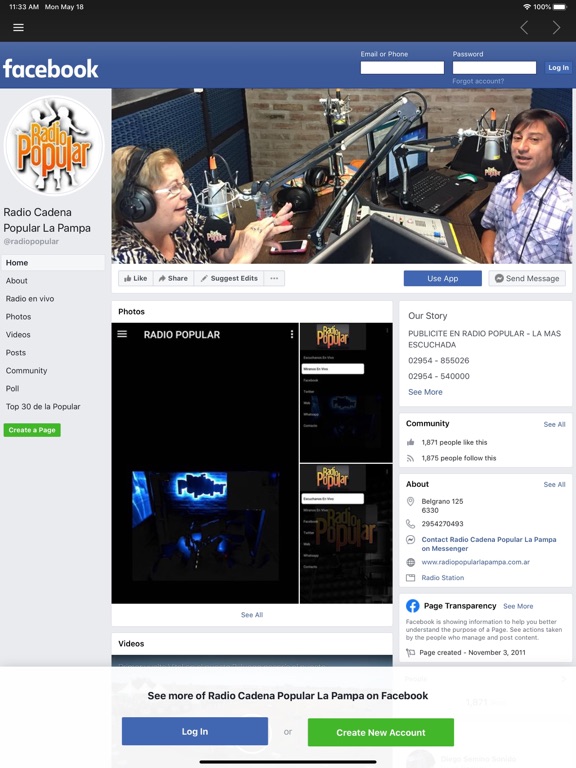Screen dimensions: 576x768
Task: Like the Radio Cadena Popular page
Action: click(x=136, y=278)
